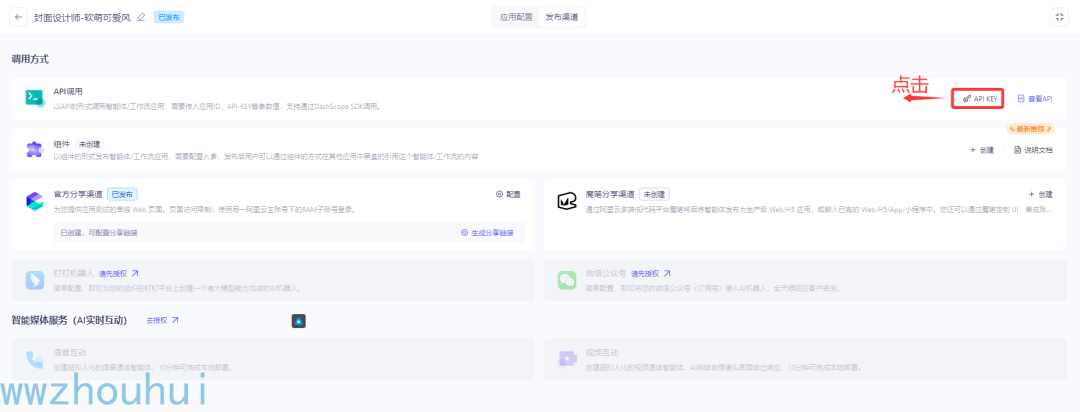Click the API调用 description mentioning DashScope SDK

click(217, 107)
